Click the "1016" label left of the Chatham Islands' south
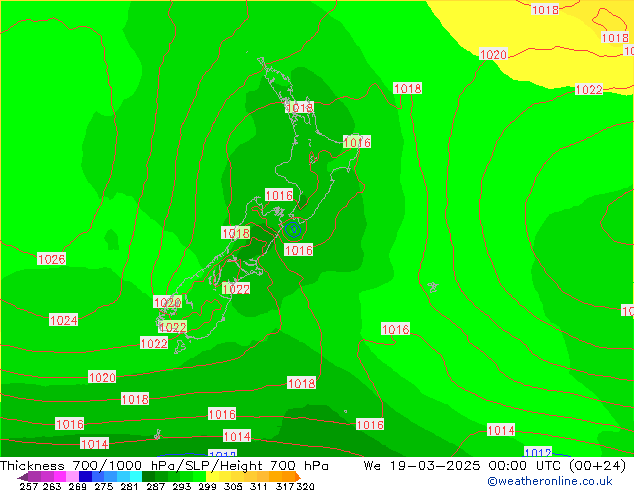The image size is (634, 490). coord(395,329)
